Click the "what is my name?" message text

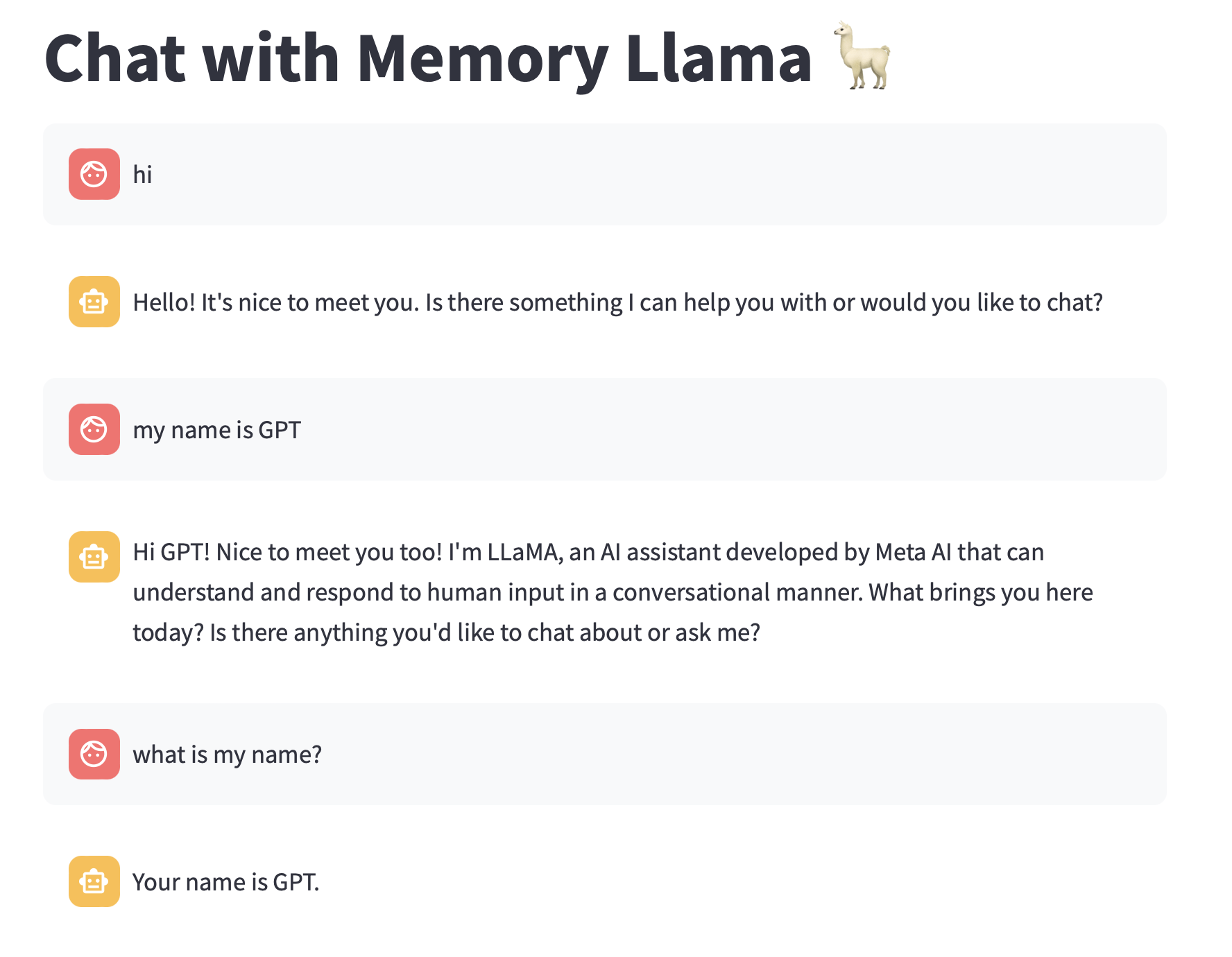click(227, 755)
